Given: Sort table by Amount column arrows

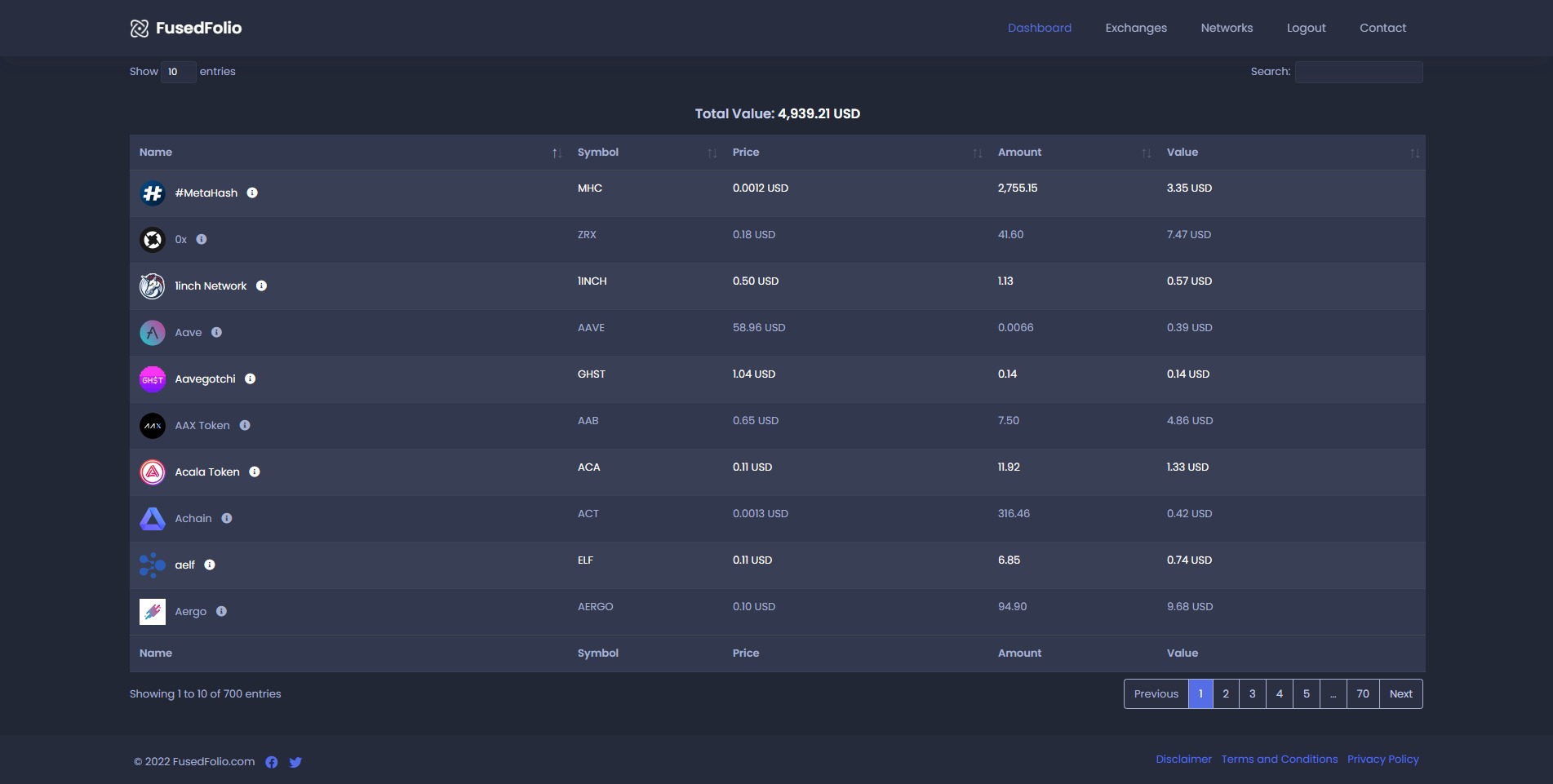Looking at the screenshot, I should 1146,153.
